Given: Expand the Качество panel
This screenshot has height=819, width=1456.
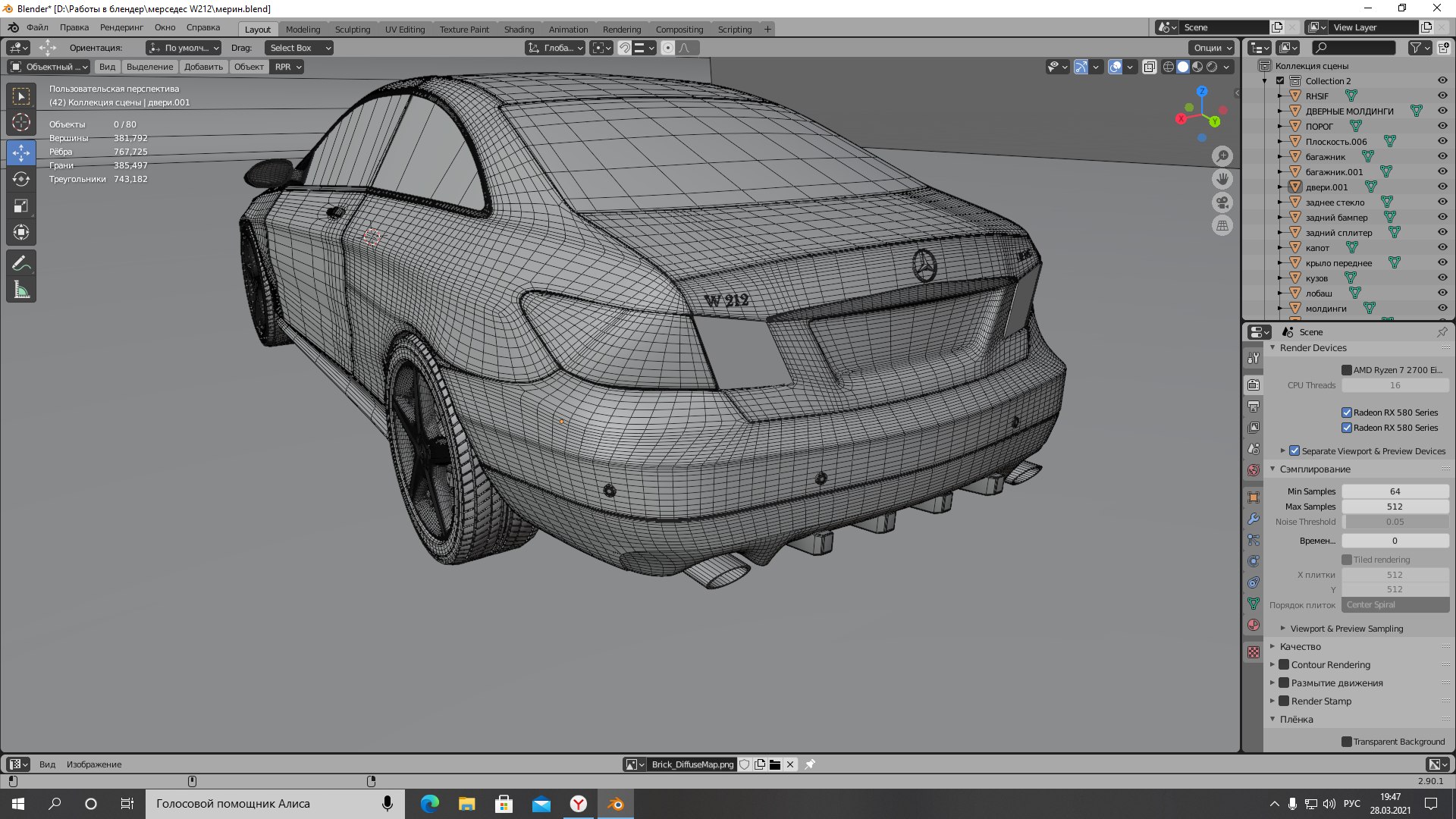Looking at the screenshot, I should (1272, 646).
